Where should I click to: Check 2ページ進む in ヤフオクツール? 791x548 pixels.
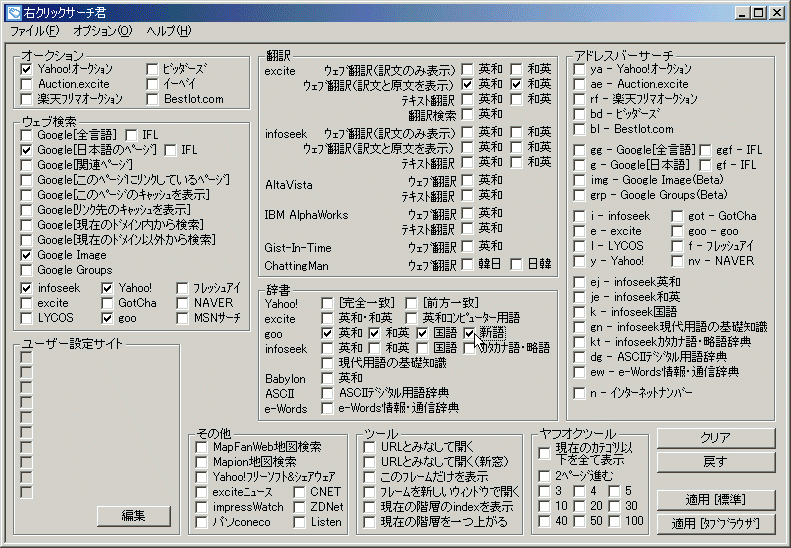(544, 476)
